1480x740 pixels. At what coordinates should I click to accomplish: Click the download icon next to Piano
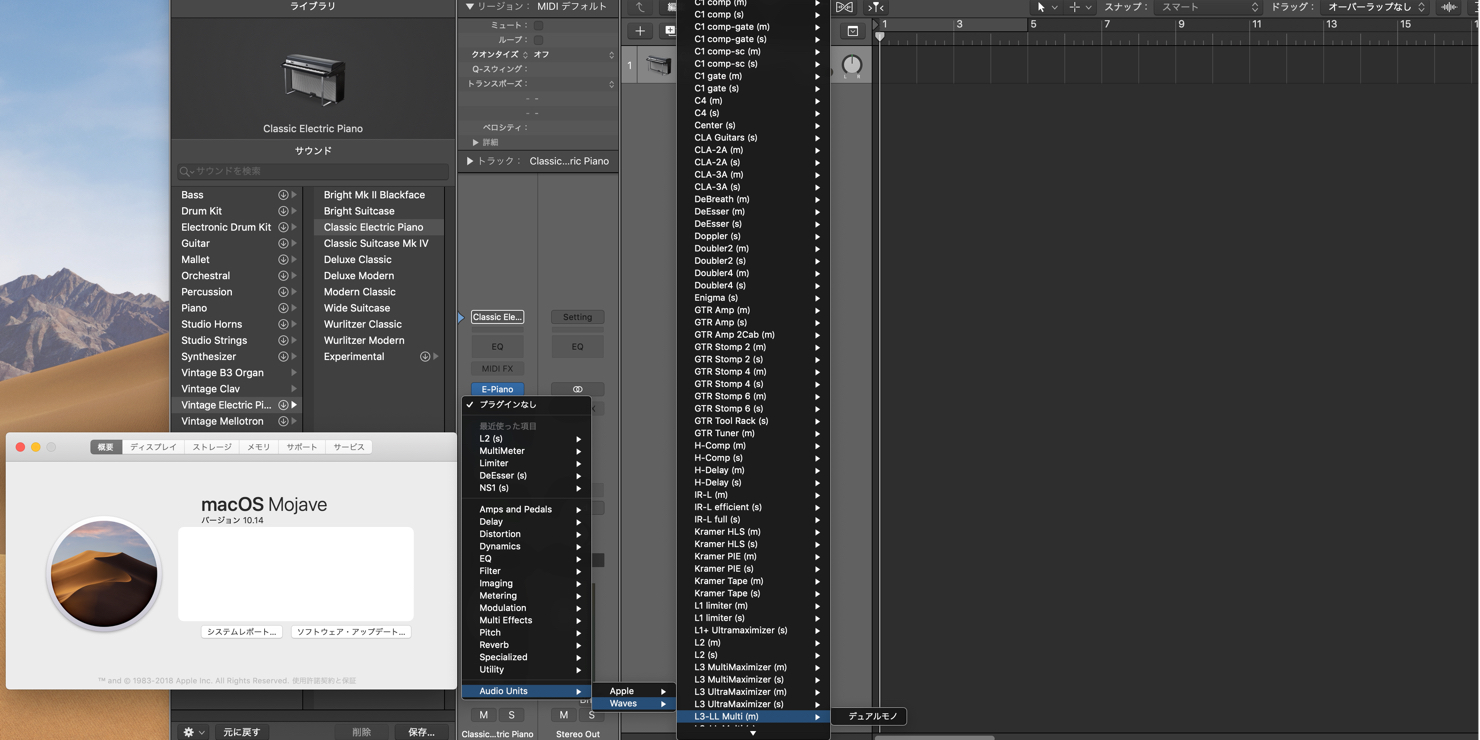[283, 308]
